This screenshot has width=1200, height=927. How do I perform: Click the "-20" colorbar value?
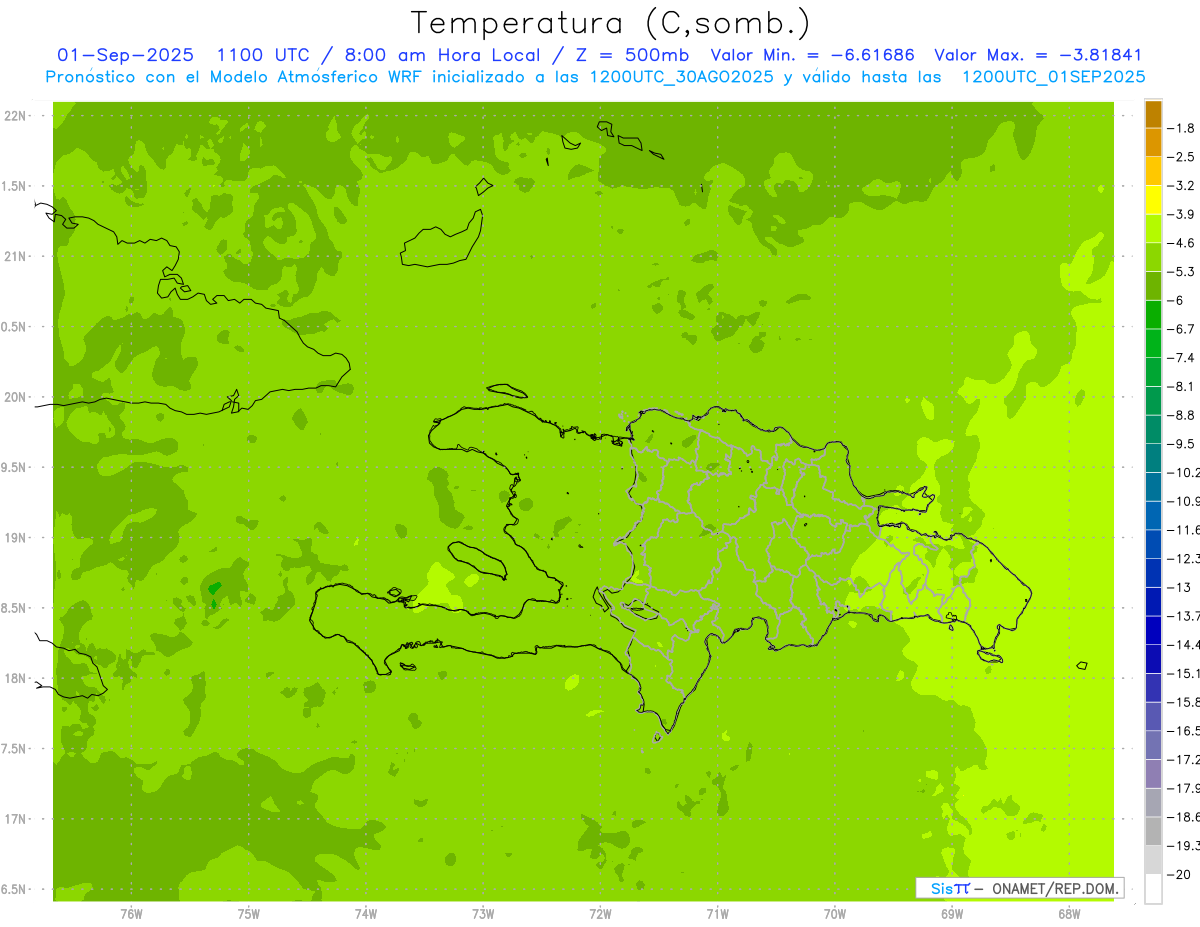click(1178, 874)
